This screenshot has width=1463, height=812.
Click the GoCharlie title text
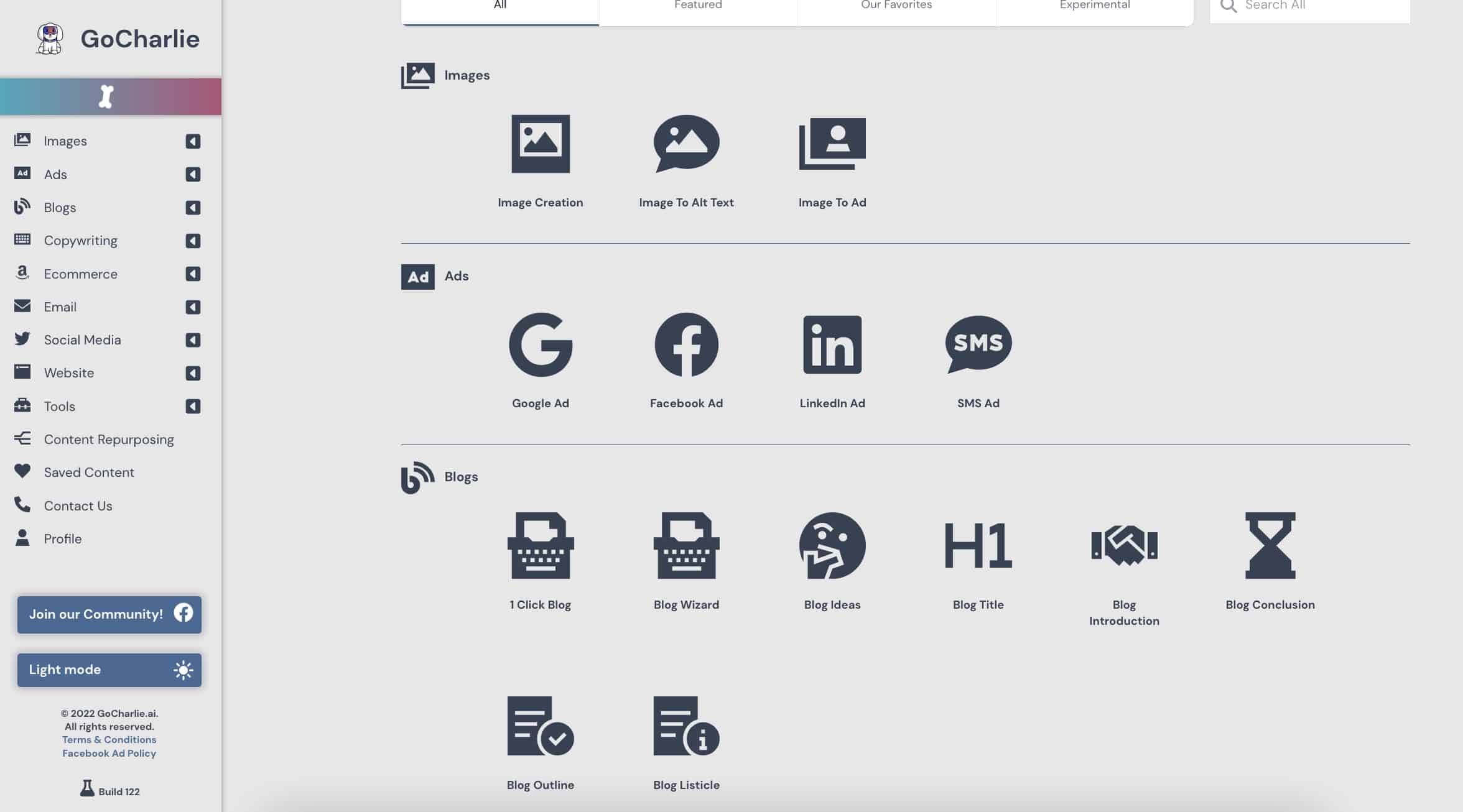click(x=140, y=39)
